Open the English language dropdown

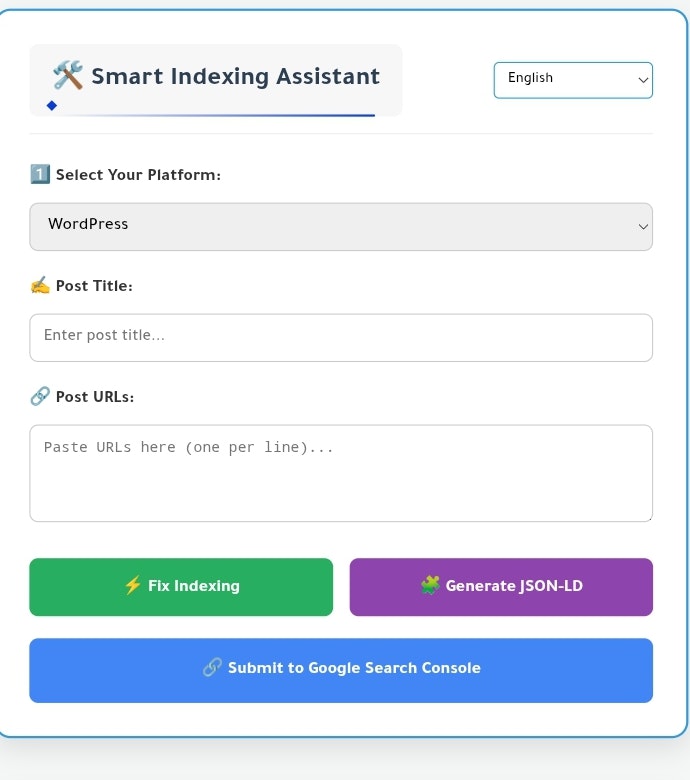click(572, 80)
